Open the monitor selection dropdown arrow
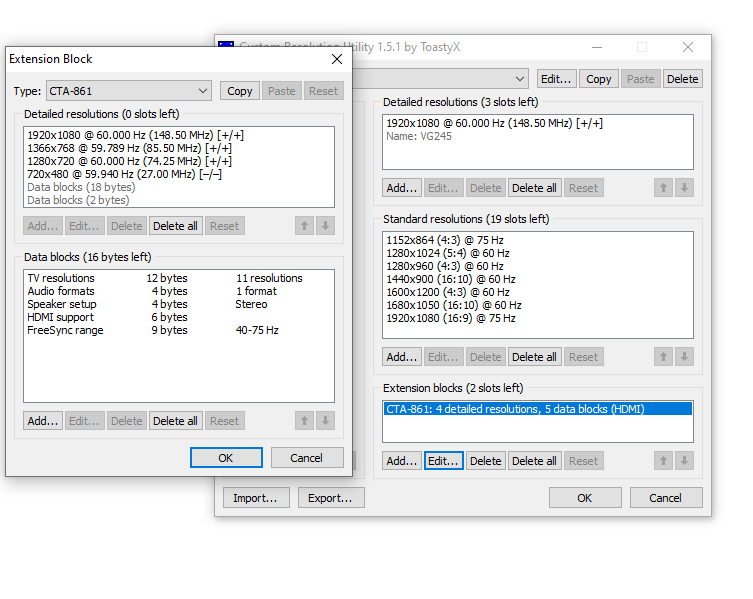The image size is (753, 599). (520, 79)
